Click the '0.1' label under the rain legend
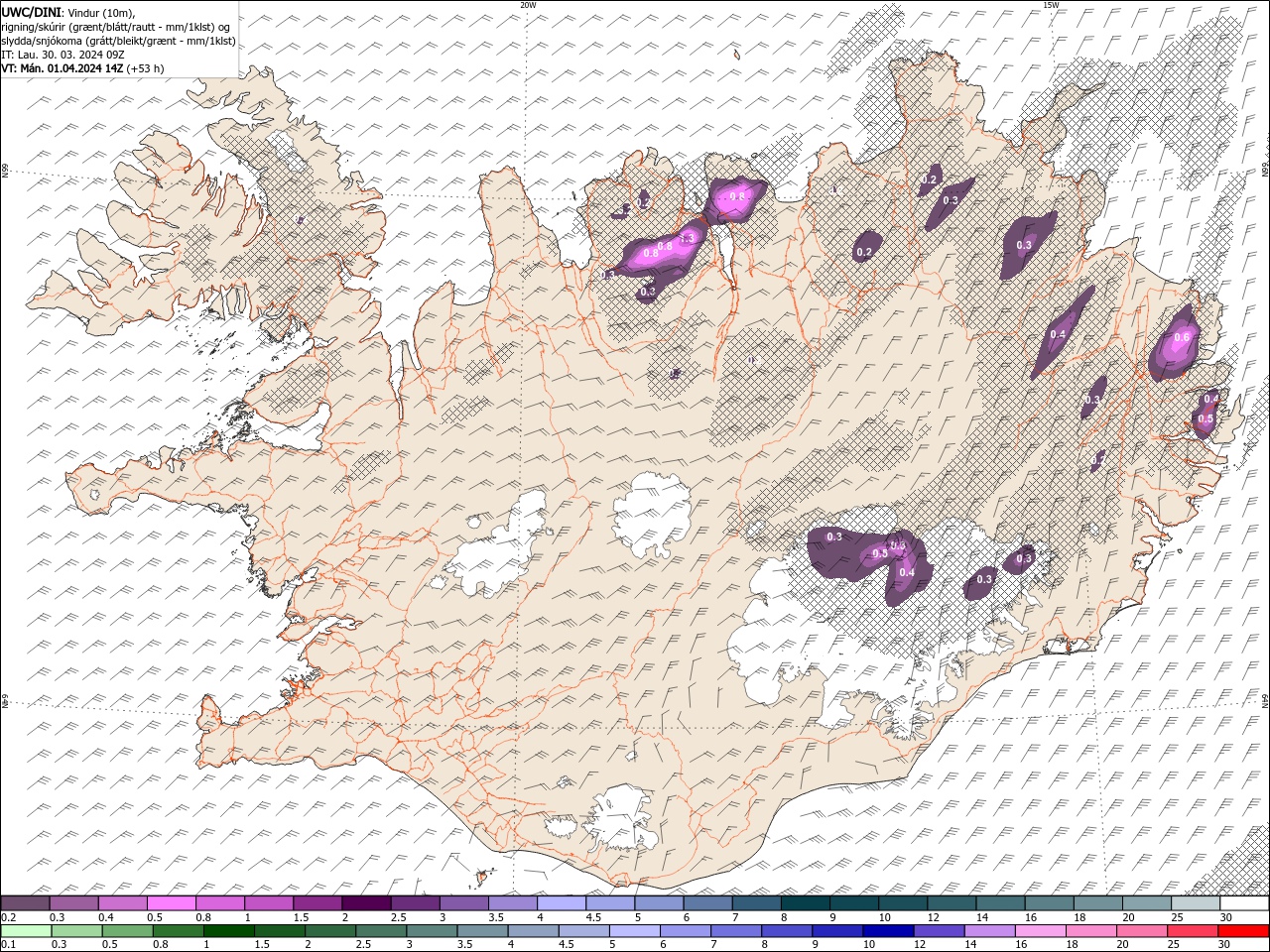1270x952 pixels. coord(8,944)
